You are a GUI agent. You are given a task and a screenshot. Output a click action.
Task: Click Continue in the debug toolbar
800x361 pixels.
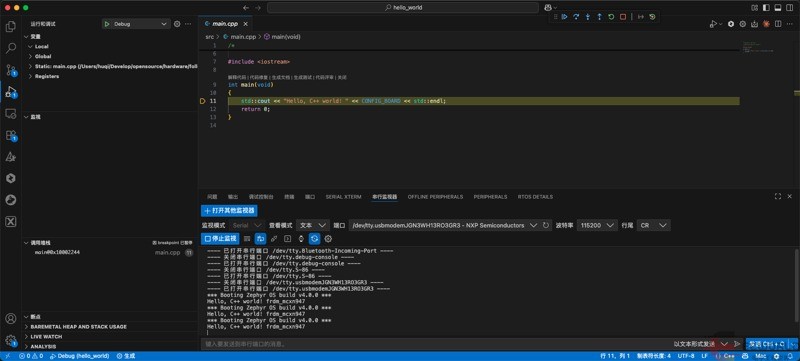564,17
